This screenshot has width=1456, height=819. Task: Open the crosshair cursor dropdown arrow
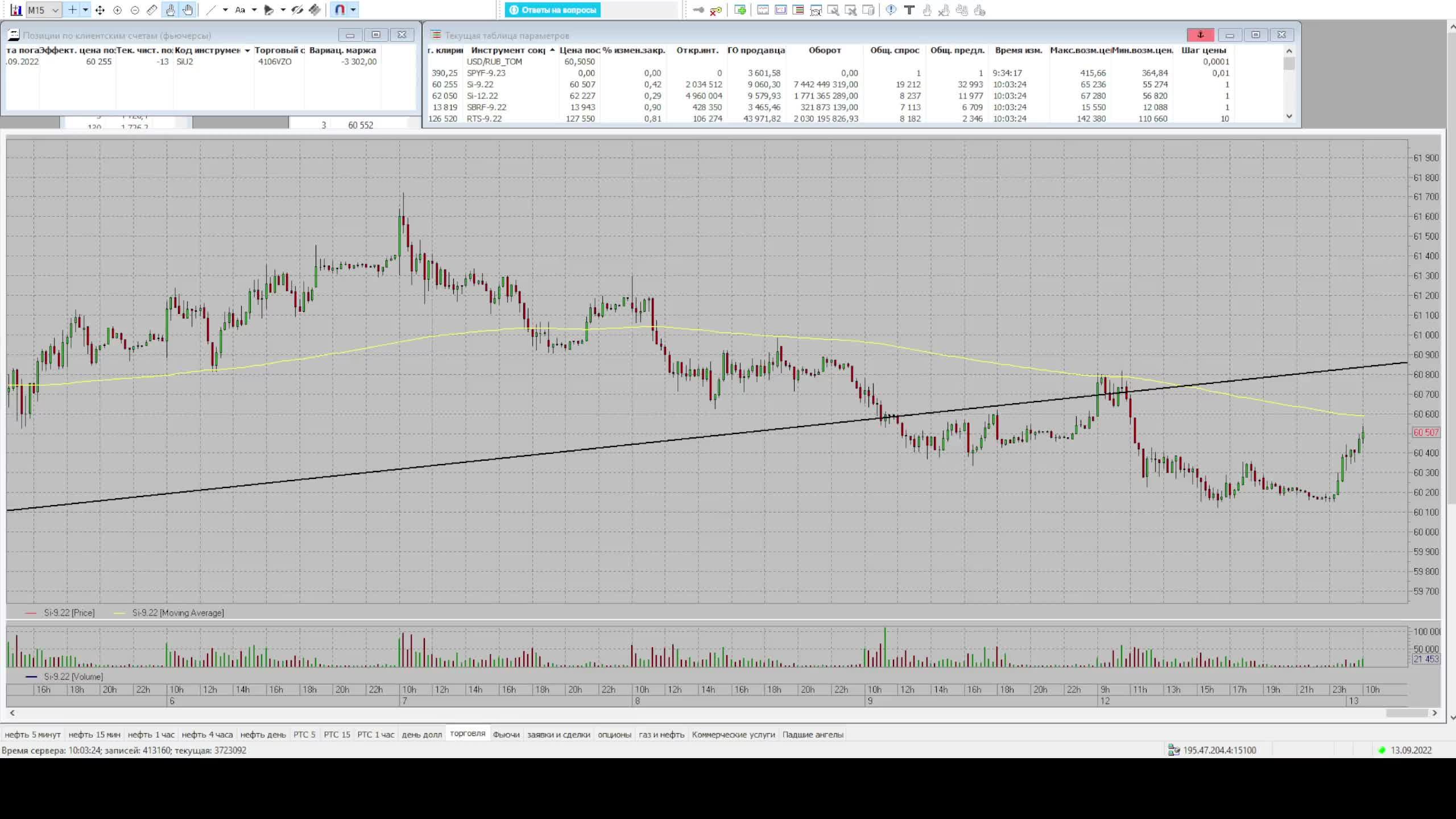tap(85, 10)
